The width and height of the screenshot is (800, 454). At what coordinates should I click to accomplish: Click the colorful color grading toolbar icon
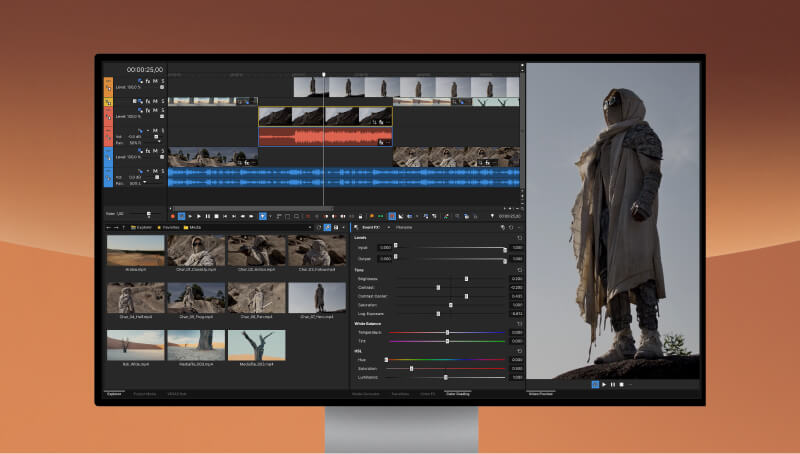pyautogui.click(x=445, y=216)
